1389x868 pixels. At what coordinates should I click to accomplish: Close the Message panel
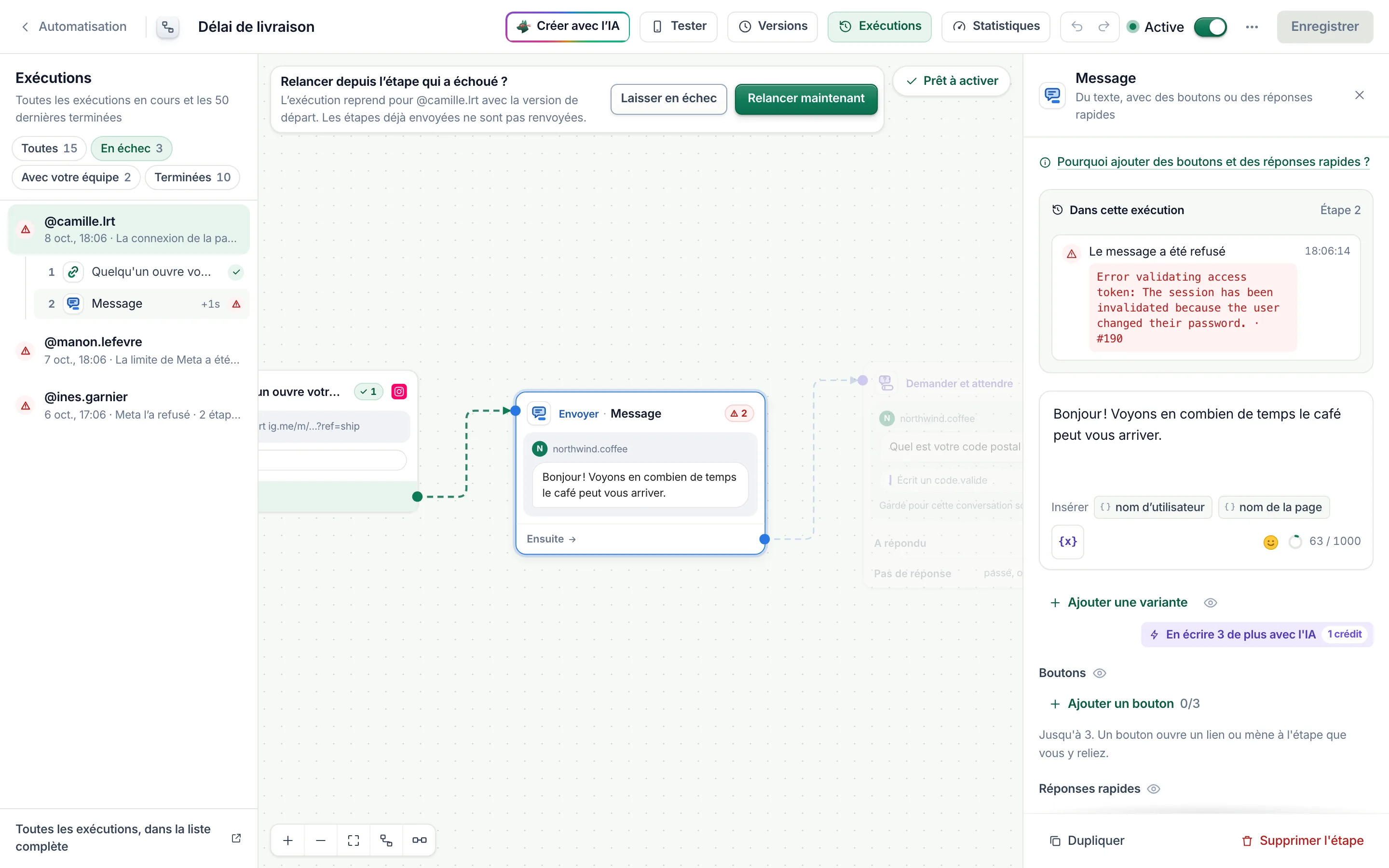(x=1359, y=95)
